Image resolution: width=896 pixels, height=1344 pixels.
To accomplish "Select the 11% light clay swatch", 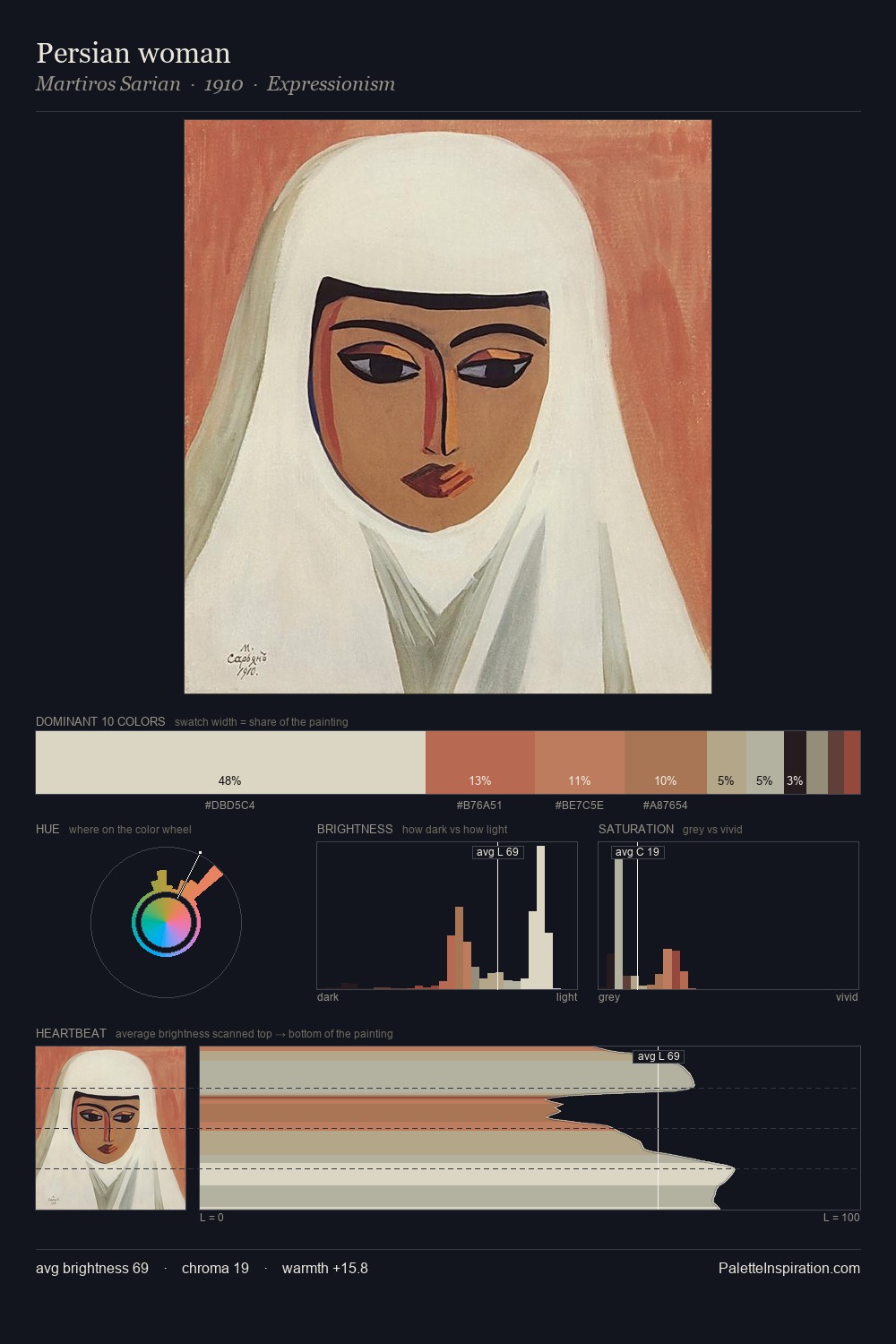I will 580,762.
